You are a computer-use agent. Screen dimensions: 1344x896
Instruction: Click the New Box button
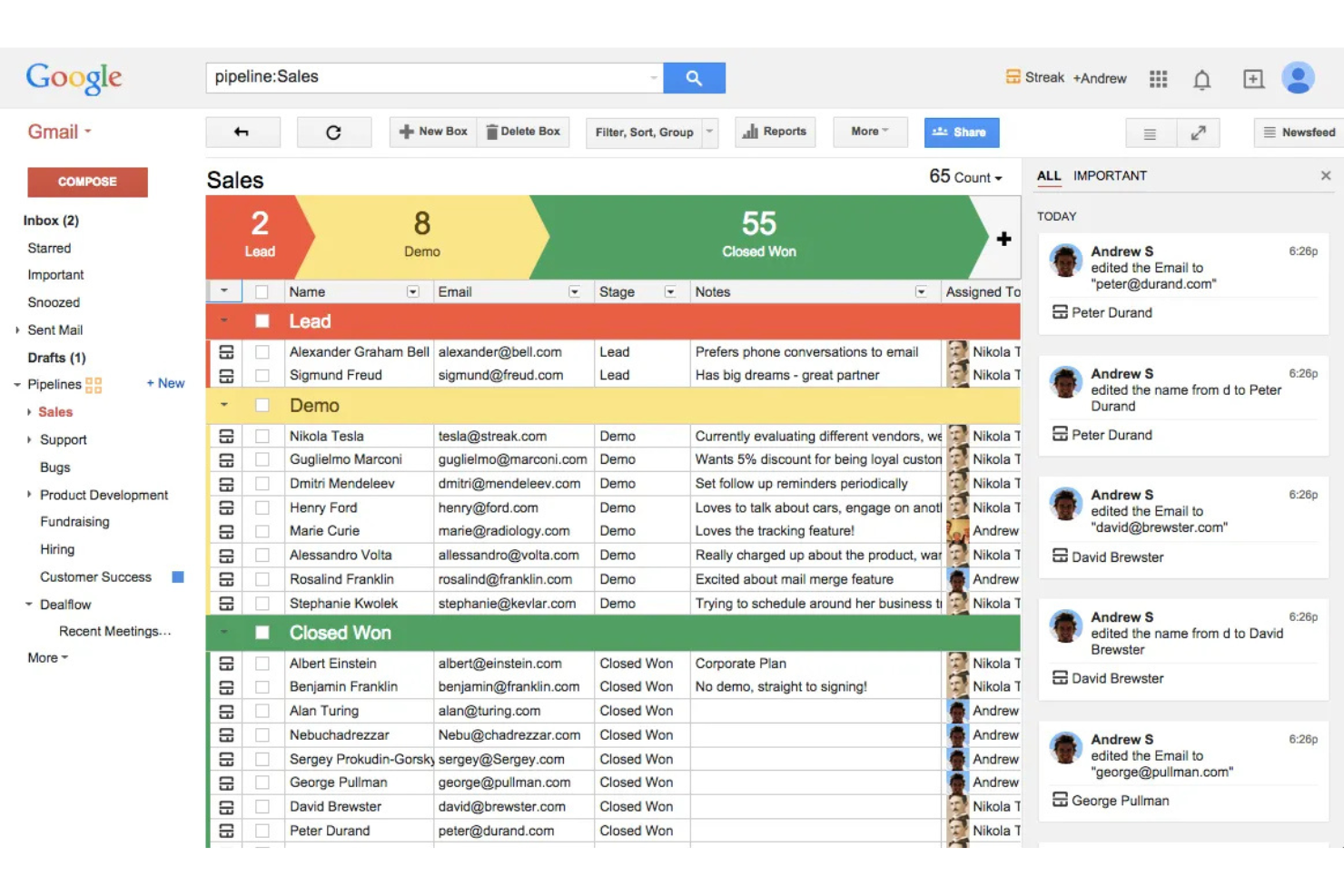pyautogui.click(x=433, y=133)
